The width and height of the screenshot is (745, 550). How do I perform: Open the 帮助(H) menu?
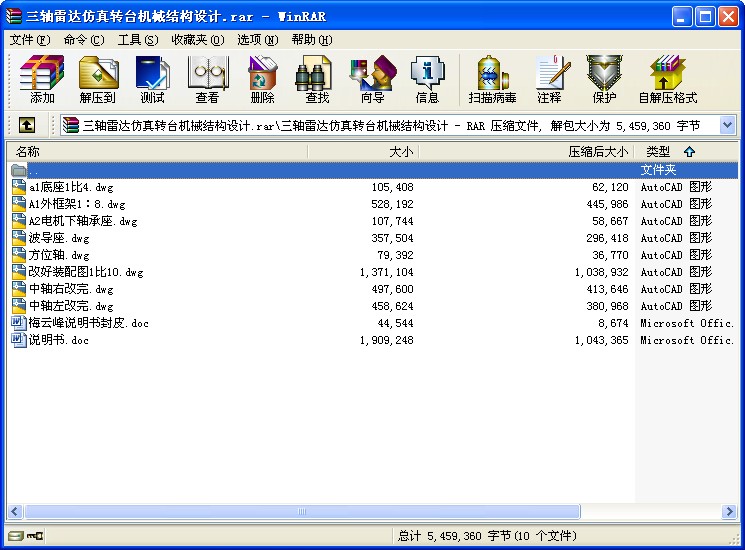[312, 39]
